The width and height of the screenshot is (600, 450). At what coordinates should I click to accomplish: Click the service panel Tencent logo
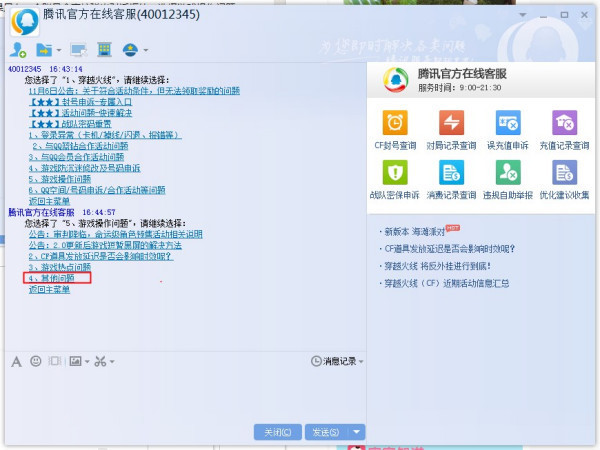pyautogui.click(x=396, y=80)
